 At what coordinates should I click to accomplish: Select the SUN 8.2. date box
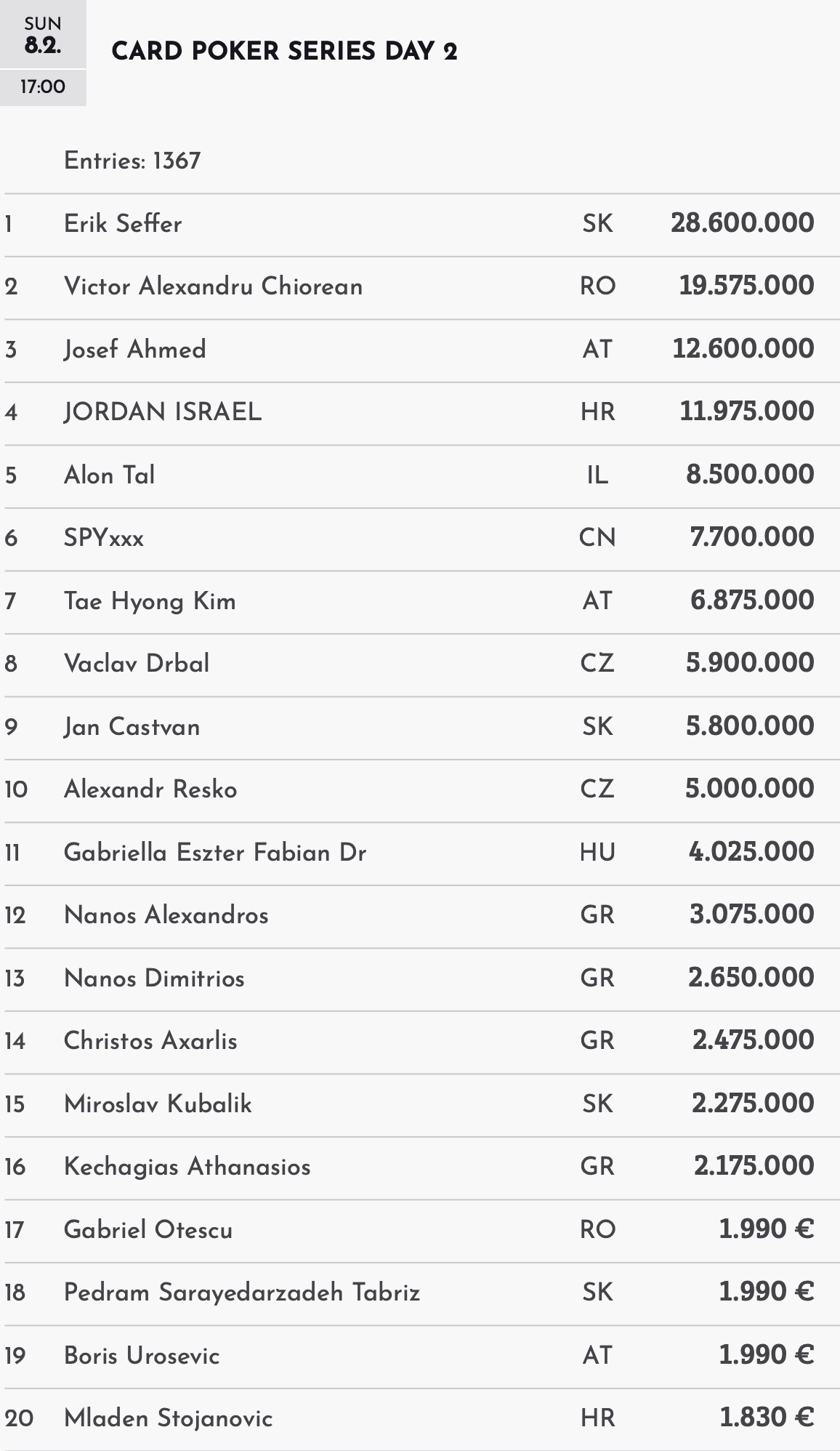[43, 36]
